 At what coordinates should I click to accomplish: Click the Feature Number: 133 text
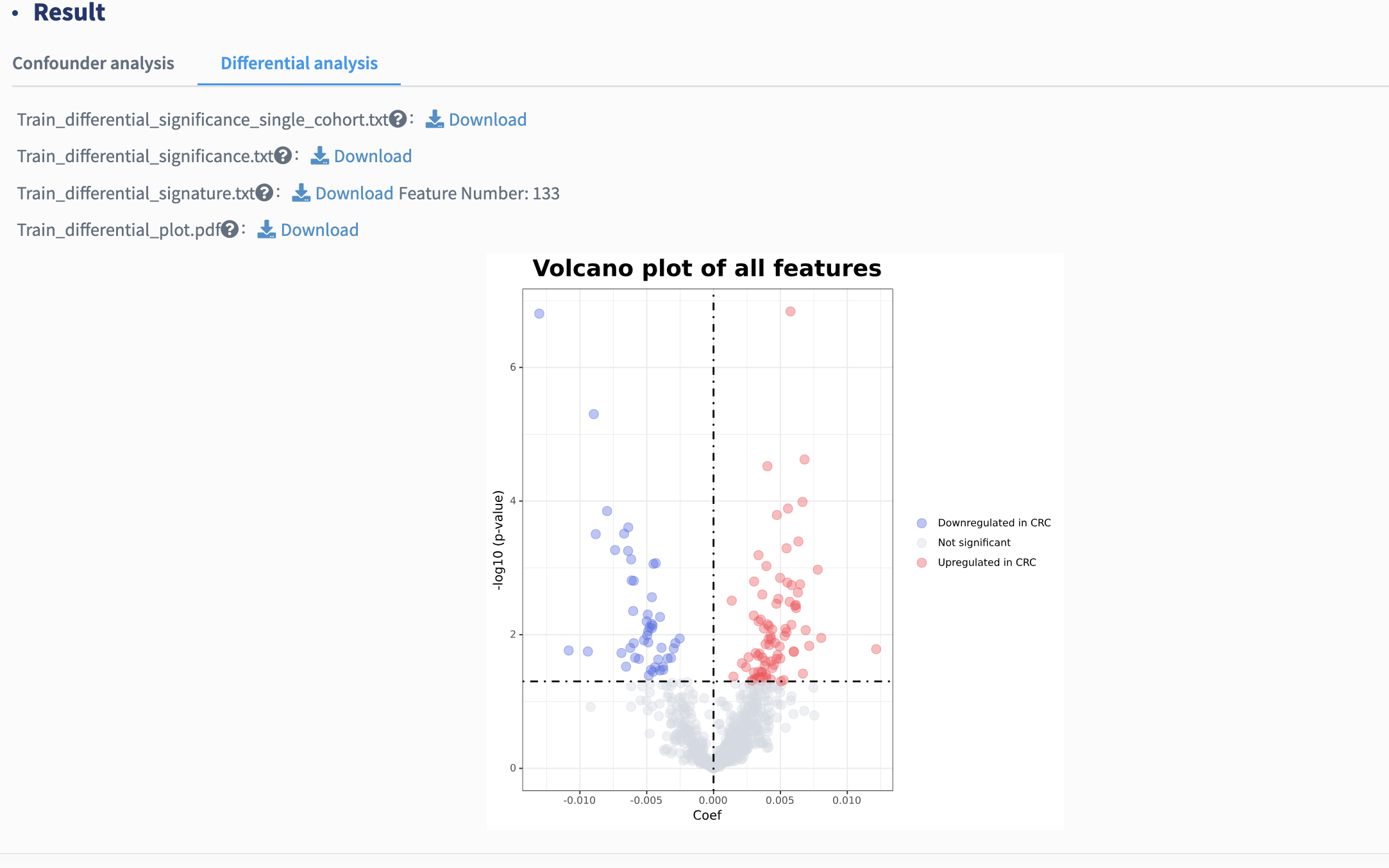point(479,193)
